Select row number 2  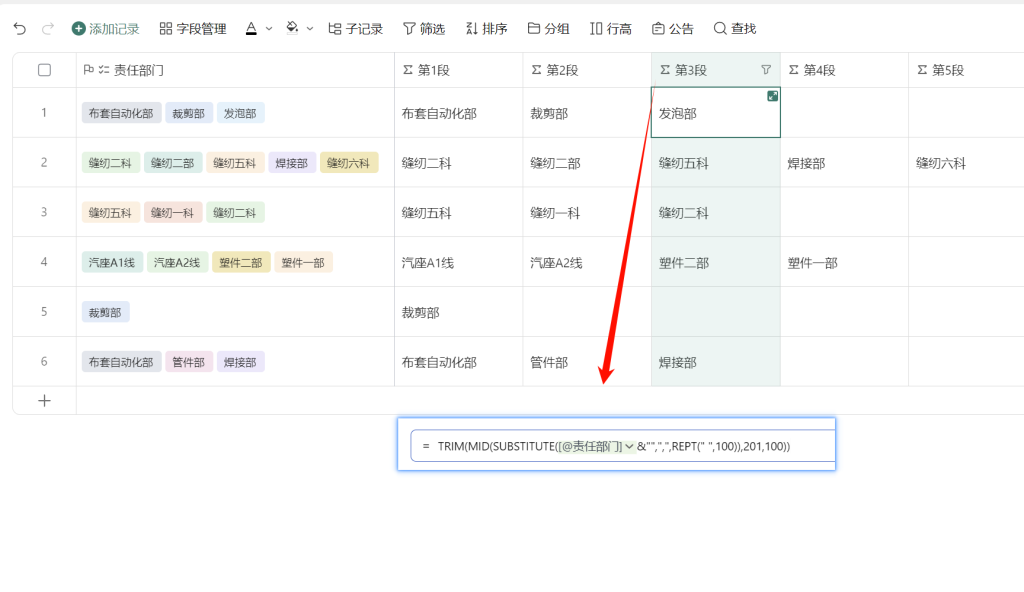pos(44,162)
